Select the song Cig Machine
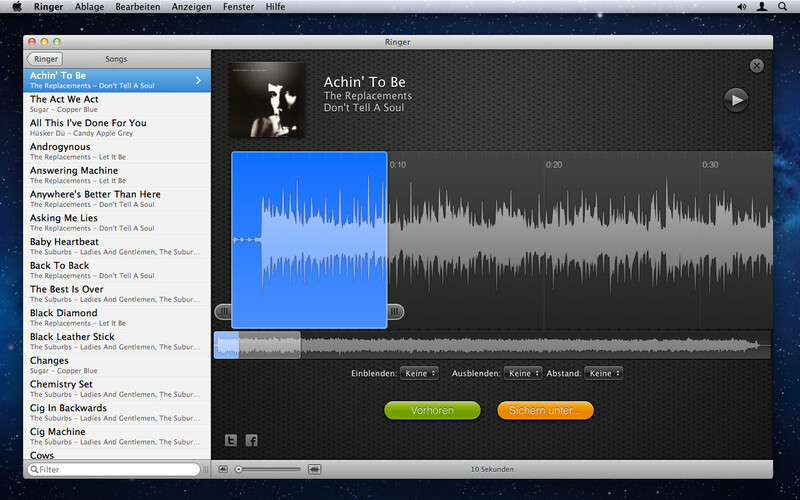 [117, 436]
